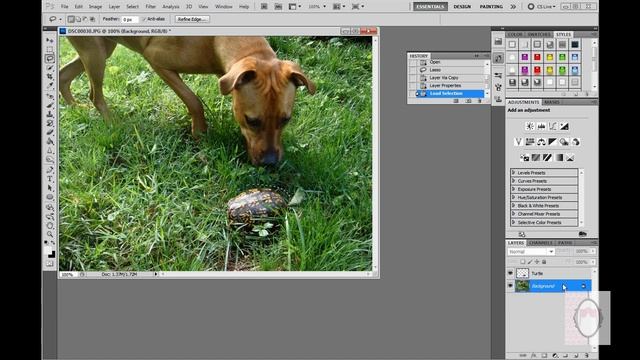Click the Selective Color adjustment icon
This screenshot has height=360, width=640.
click(x=570, y=158)
